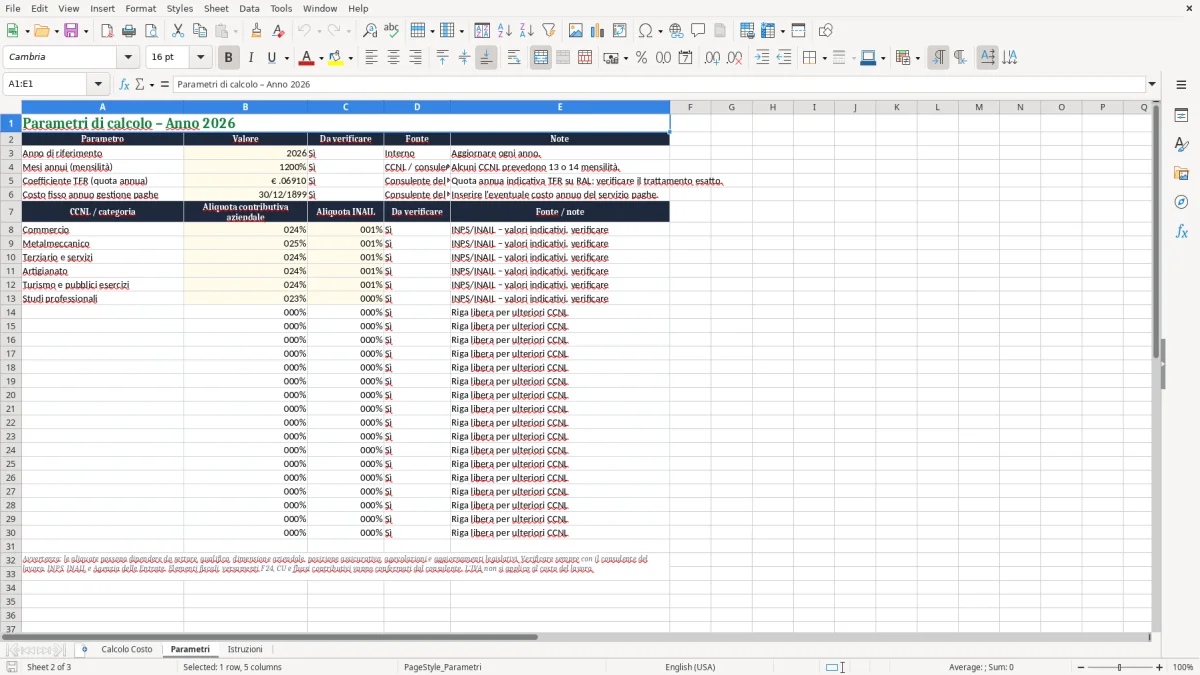
Task: Open the sidebar Properties deck
Action: pos(1181,115)
